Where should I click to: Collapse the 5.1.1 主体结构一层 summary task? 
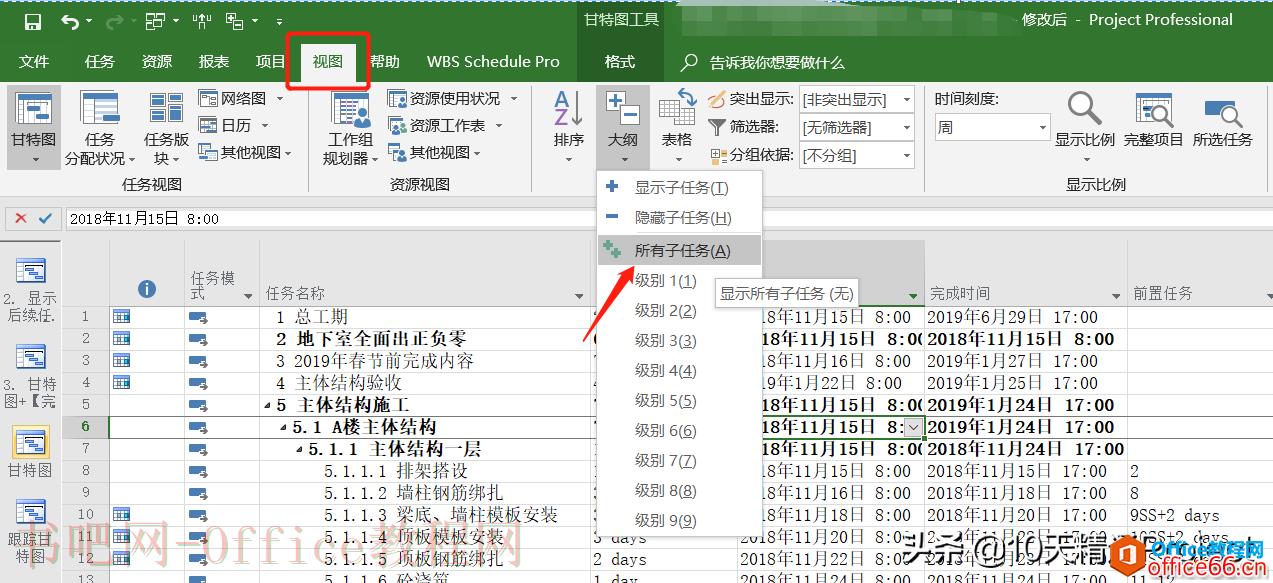(x=299, y=450)
